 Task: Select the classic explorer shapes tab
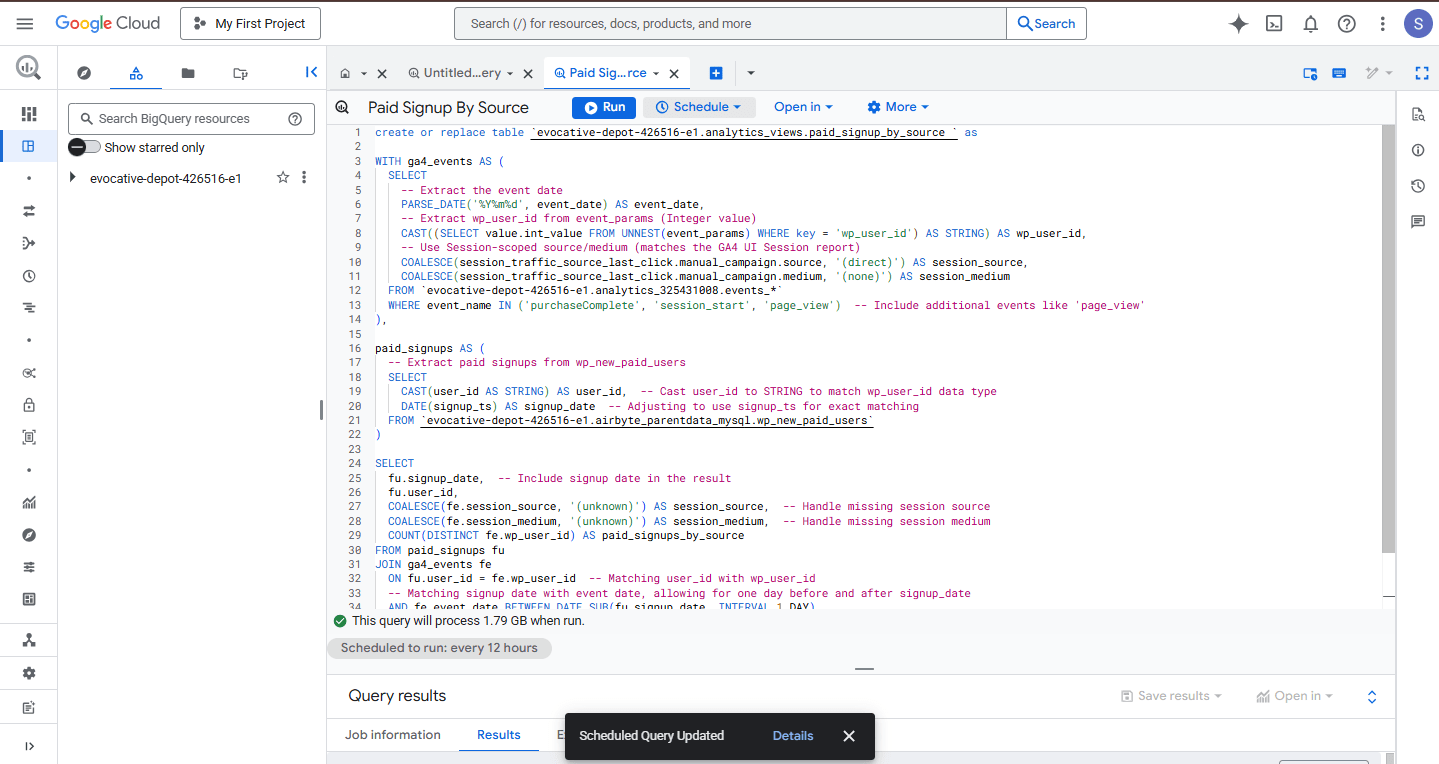[136, 73]
